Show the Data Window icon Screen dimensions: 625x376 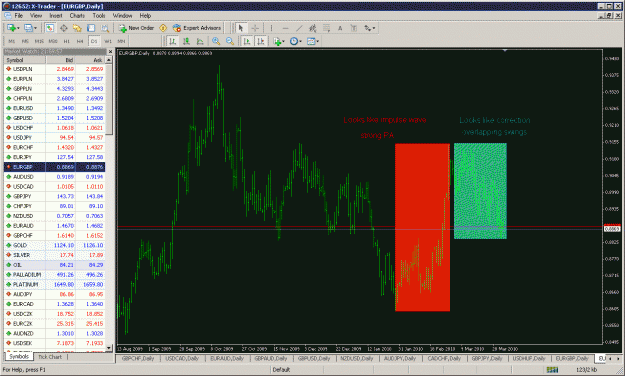click(x=63, y=28)
